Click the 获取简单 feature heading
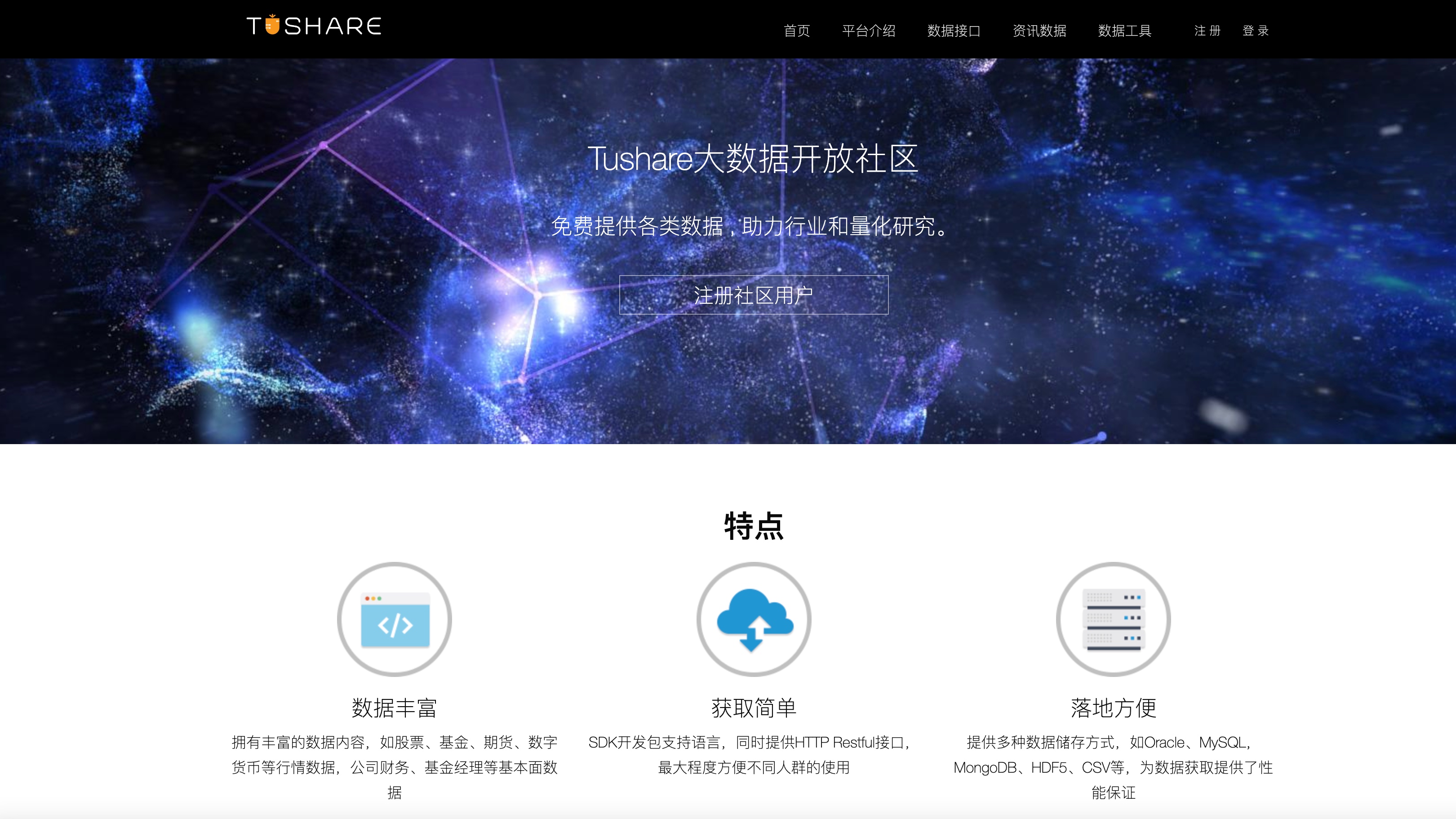 pyautogui.click(x=754, y=708)
